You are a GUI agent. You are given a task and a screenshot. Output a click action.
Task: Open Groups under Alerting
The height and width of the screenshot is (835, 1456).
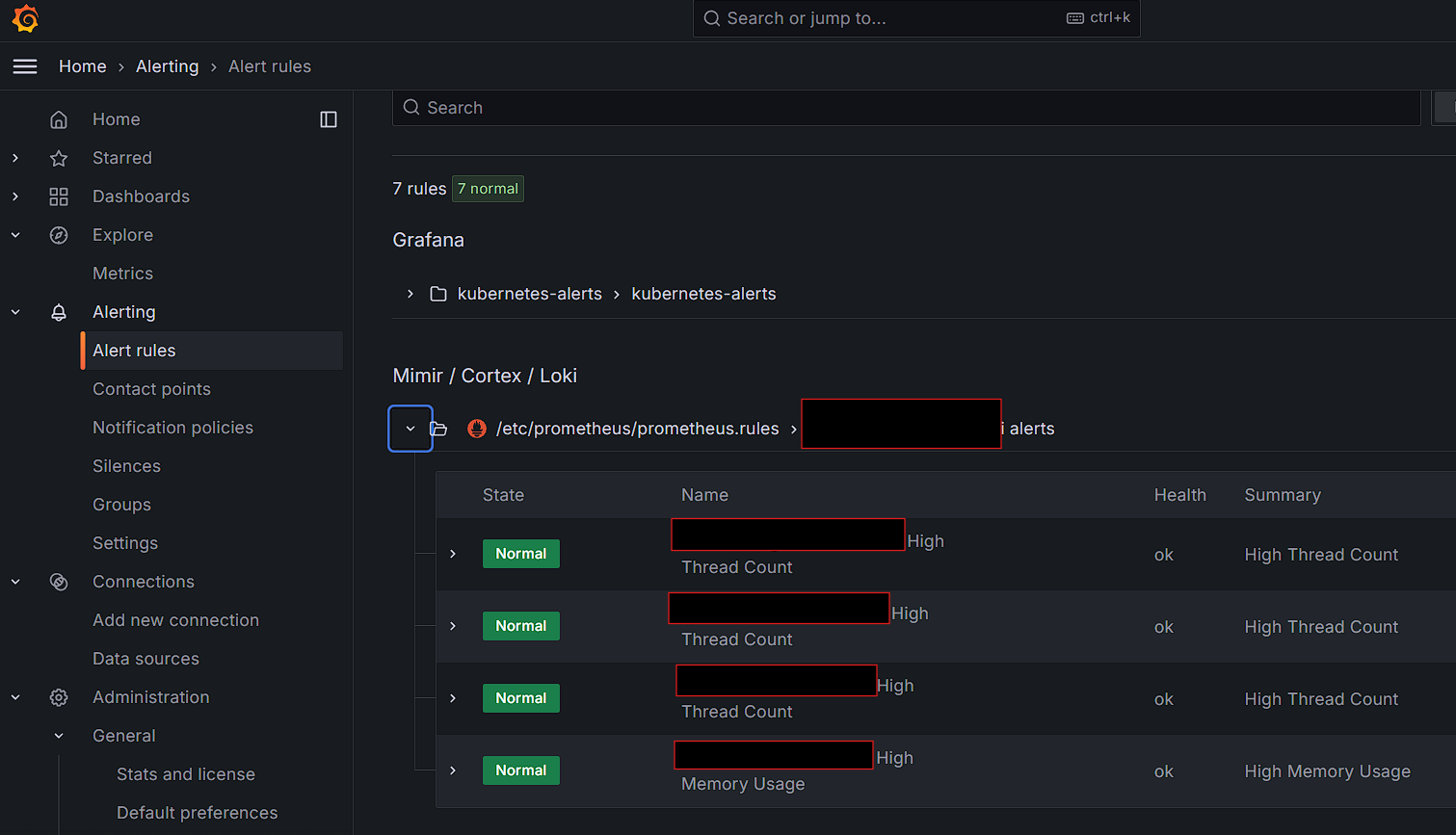point(121,505)
